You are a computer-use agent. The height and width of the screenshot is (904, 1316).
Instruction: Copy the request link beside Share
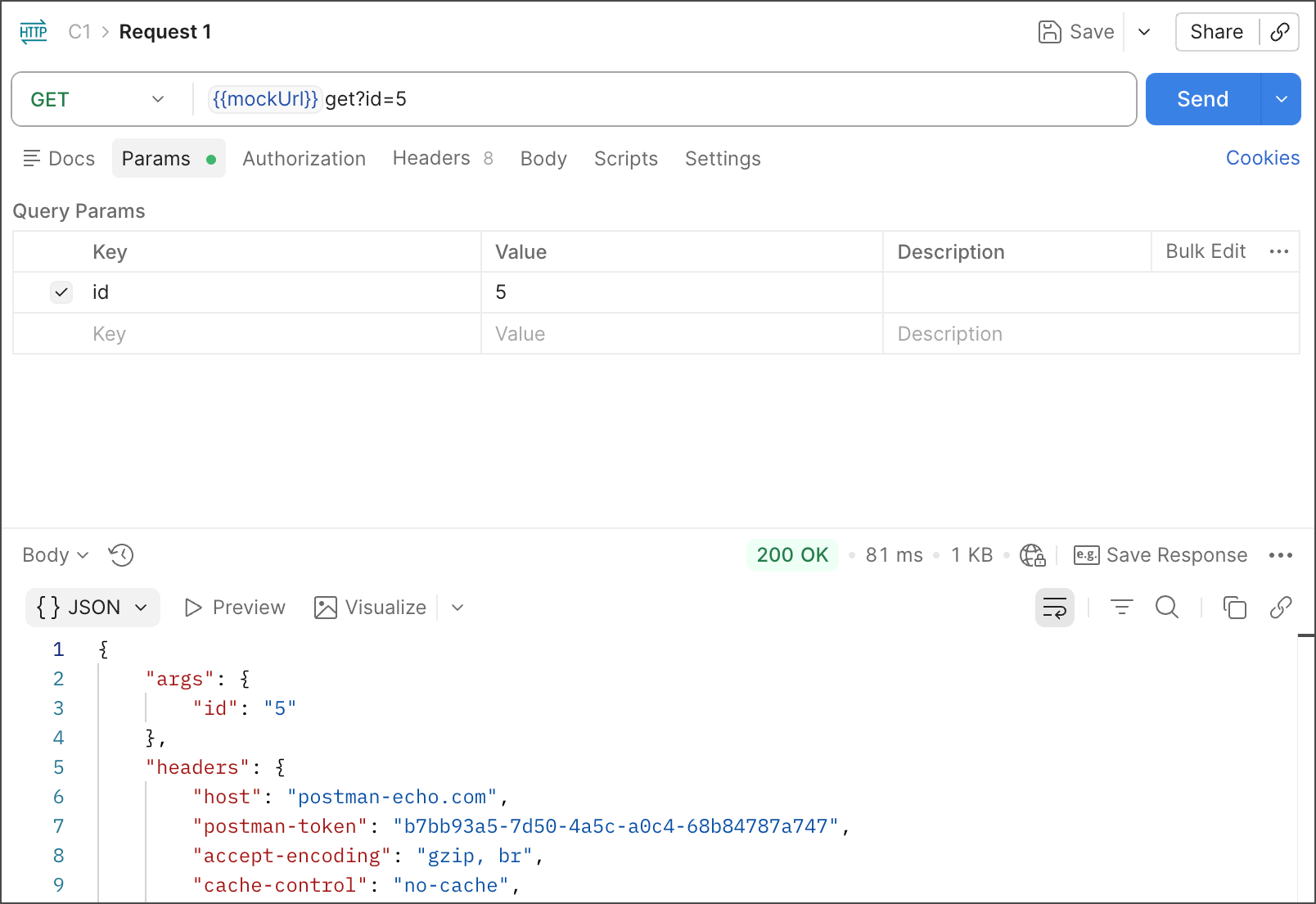[1280, 32]
